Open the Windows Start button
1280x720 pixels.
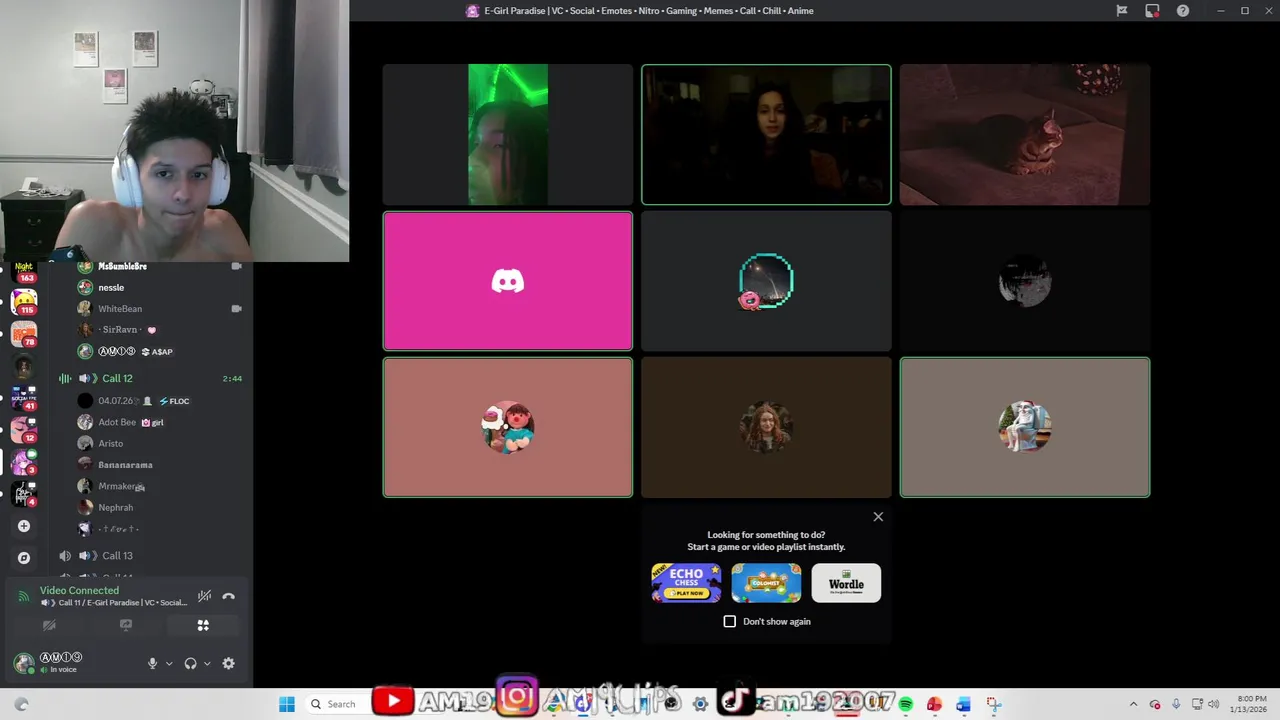(x=287, y=704)
